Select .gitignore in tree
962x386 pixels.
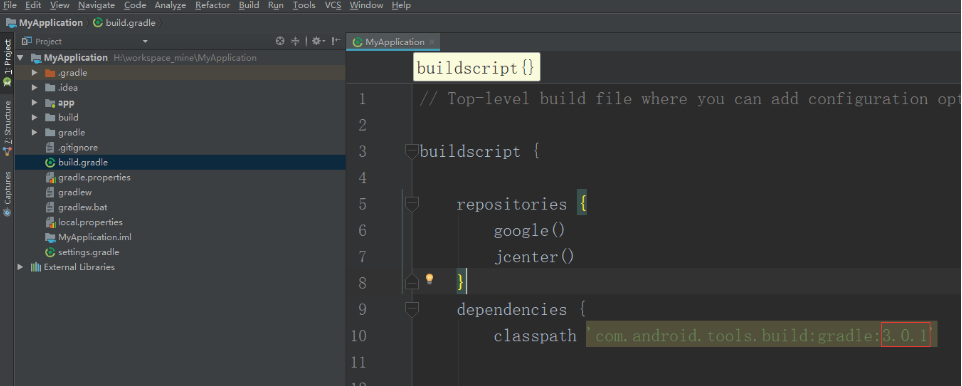[x=78, y=148]
